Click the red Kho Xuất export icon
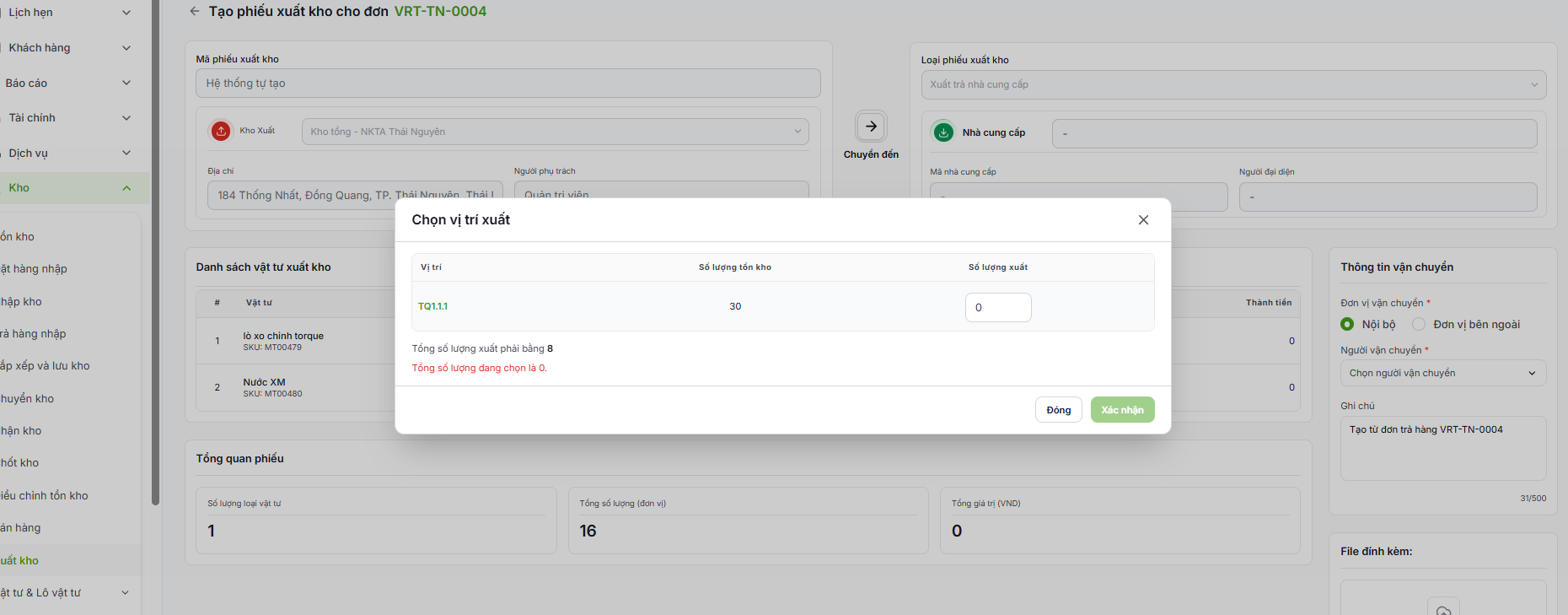The width and height of the screenshot is (1568, 615). pyautogui.click(x=221, y=131)
